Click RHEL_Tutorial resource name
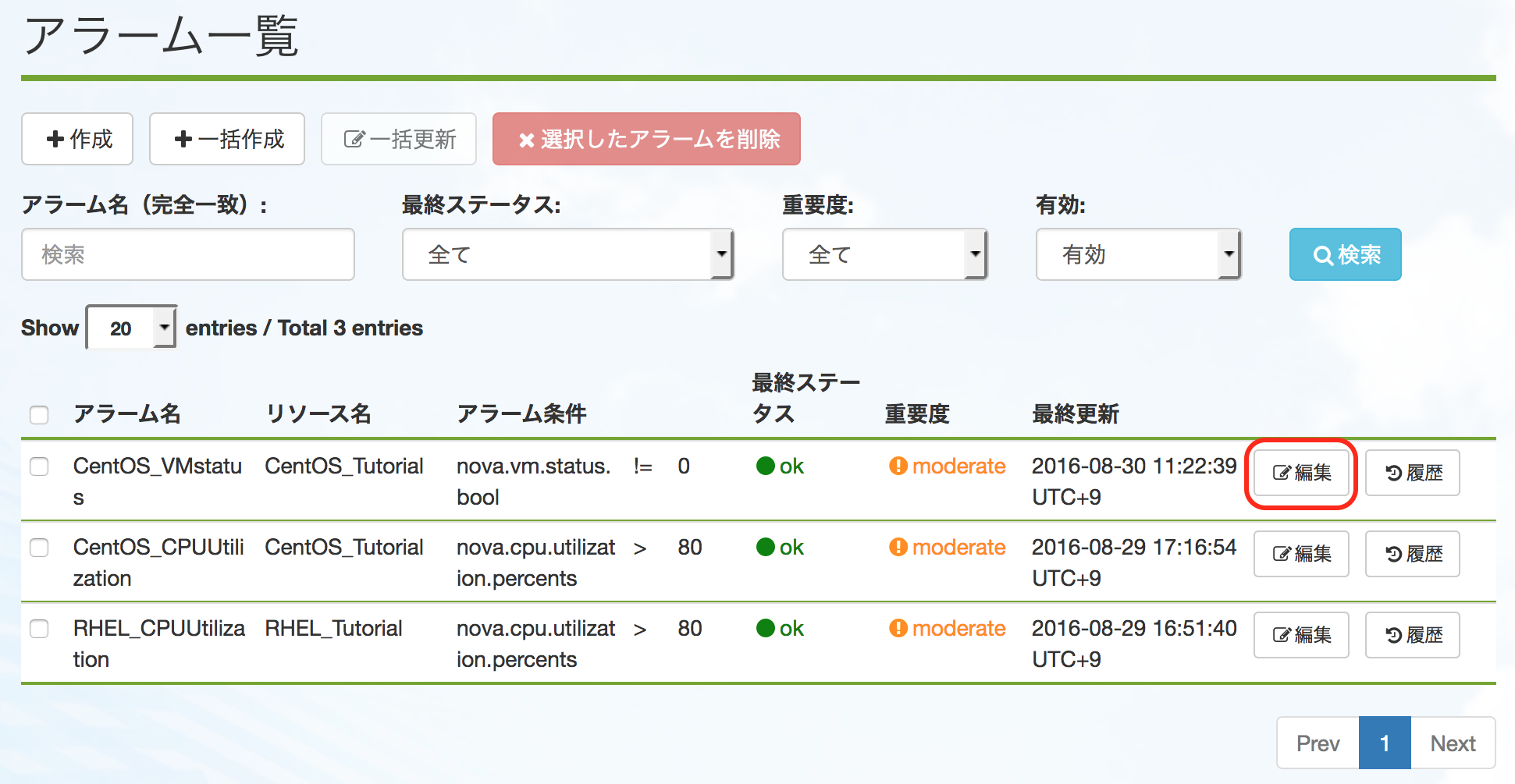The height and width of the screenshot is (784, 1515). (x=333, y=628)
